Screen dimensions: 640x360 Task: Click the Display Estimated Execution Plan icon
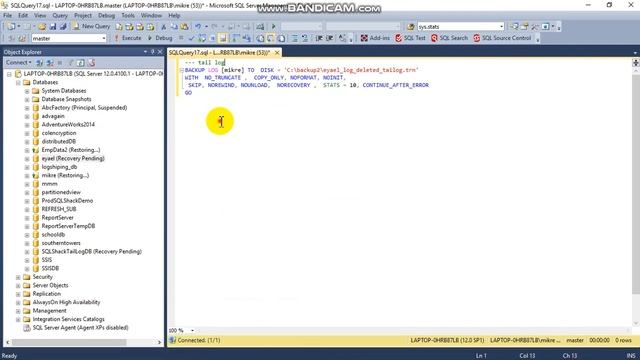pos(202,38)
